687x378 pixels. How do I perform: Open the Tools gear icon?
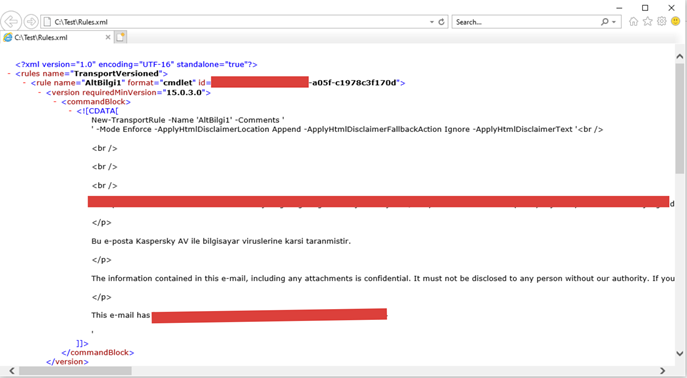coord(662,21)
